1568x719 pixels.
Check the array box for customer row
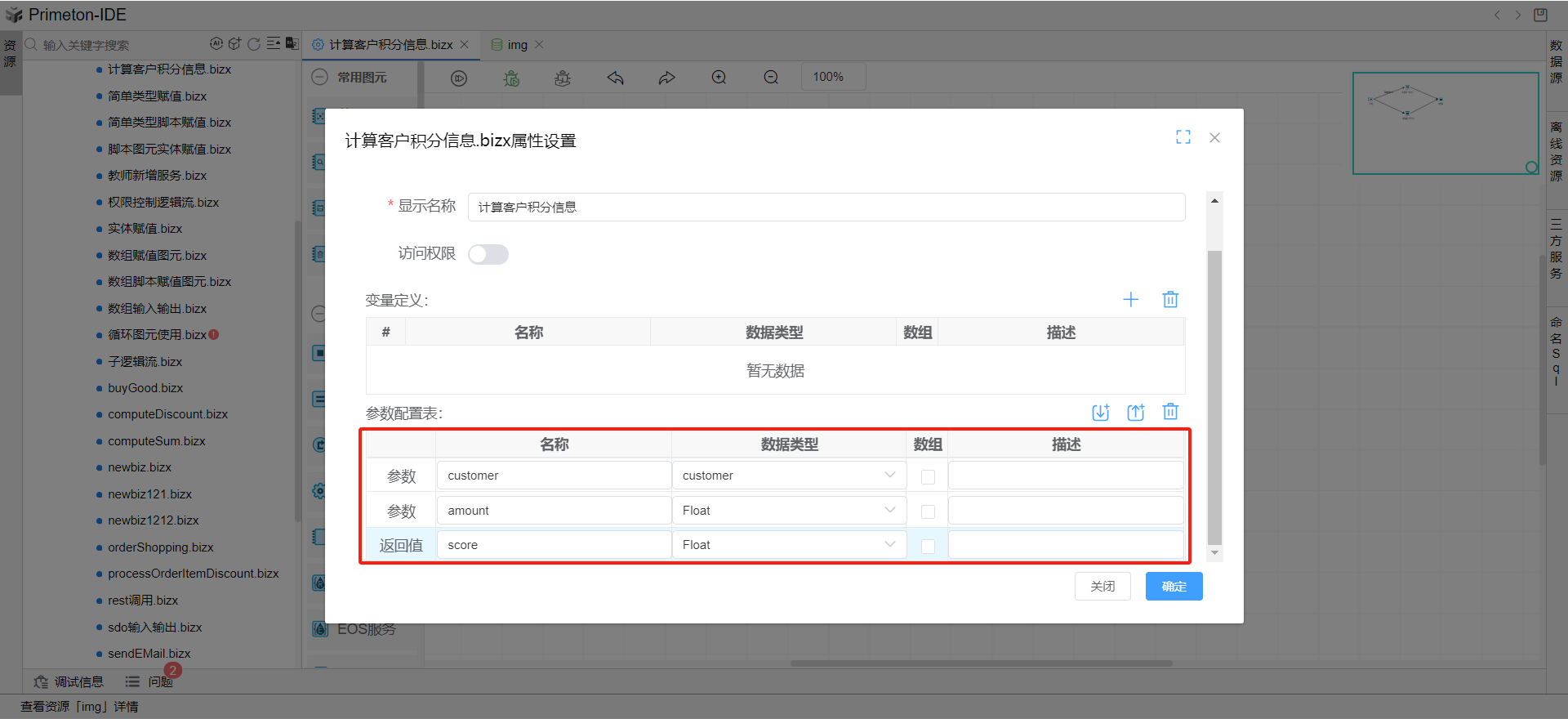point(928,477)
